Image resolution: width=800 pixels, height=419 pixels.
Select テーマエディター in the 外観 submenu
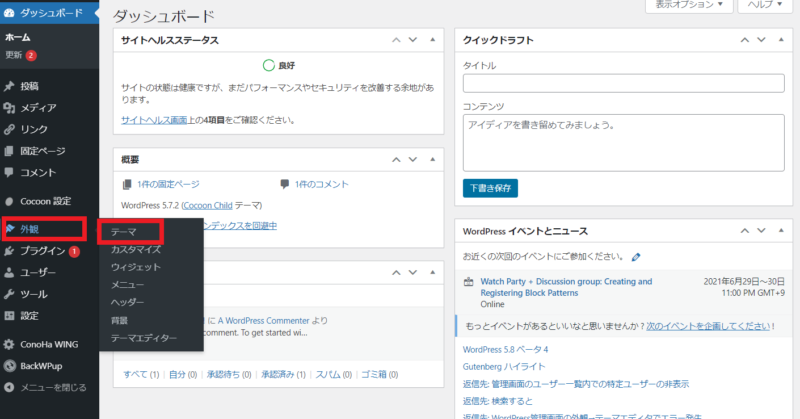(x=144, y=338)
